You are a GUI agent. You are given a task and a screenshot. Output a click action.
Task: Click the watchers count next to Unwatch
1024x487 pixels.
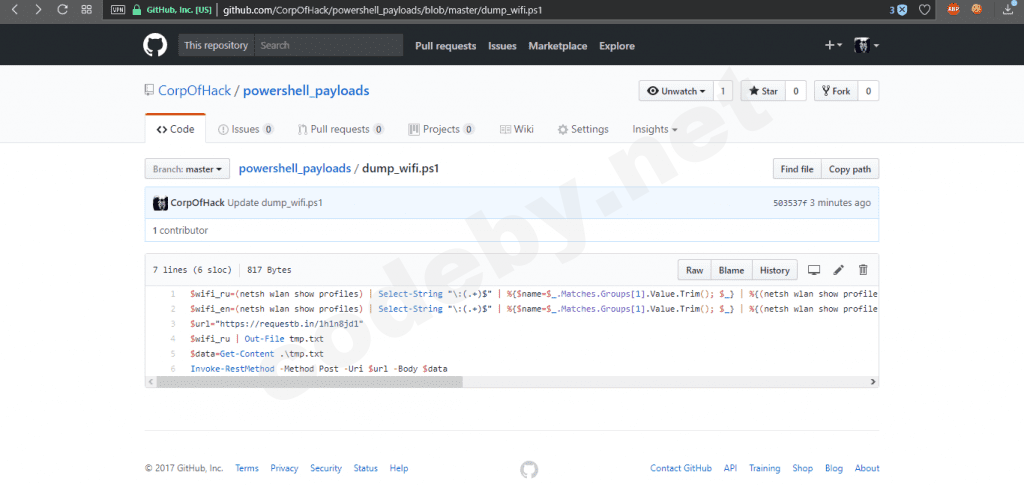point(723,91)
